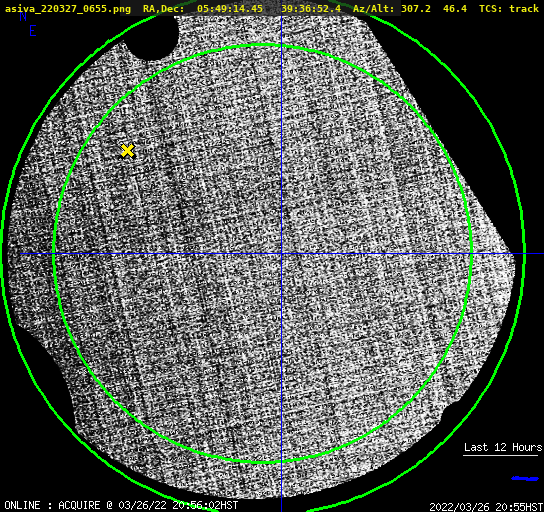Click the blue N north compass label
This screenshot has height=512, width=544.
coord(23,16)
